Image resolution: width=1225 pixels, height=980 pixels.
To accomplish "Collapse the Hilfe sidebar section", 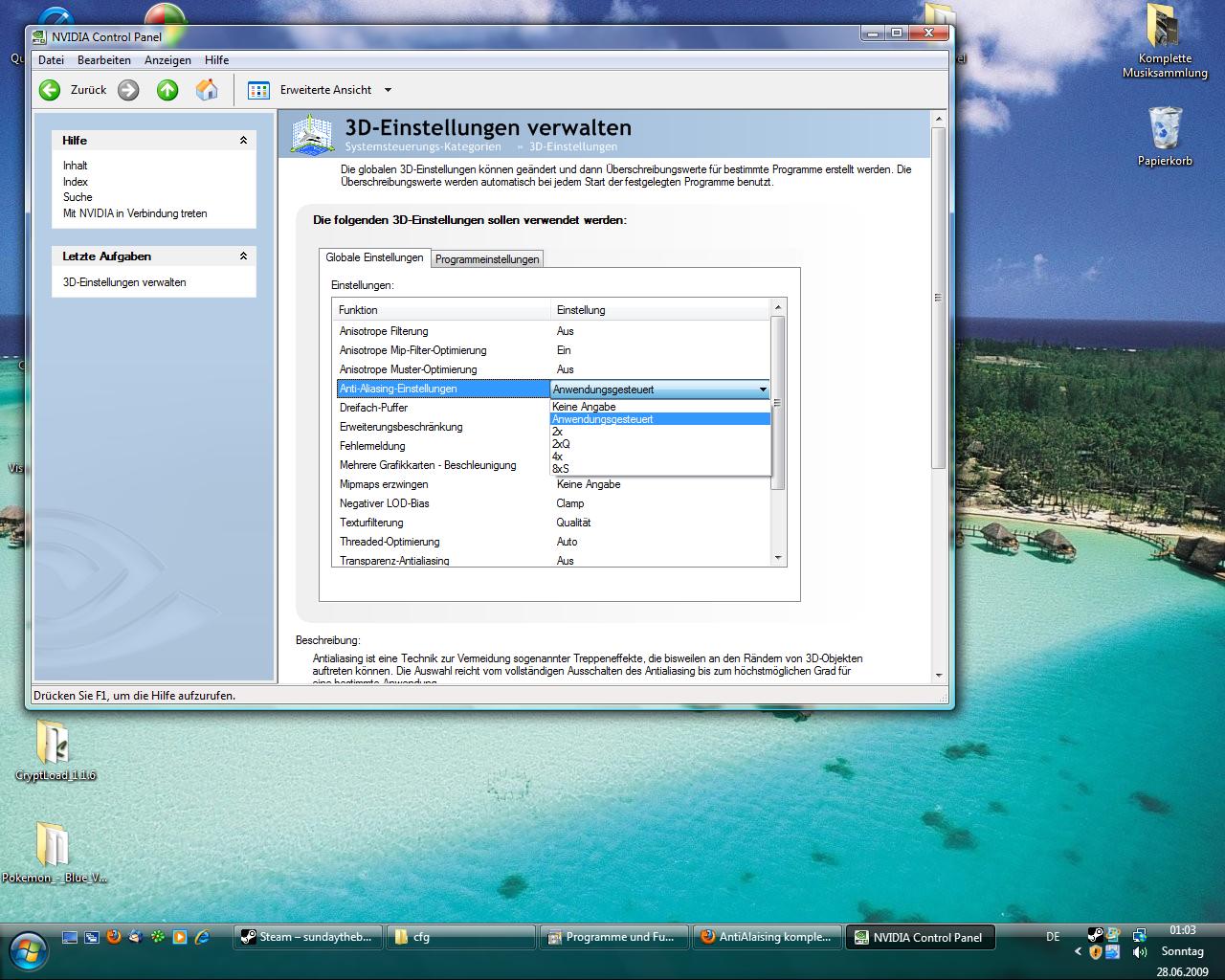I will [x=243, y=141].
